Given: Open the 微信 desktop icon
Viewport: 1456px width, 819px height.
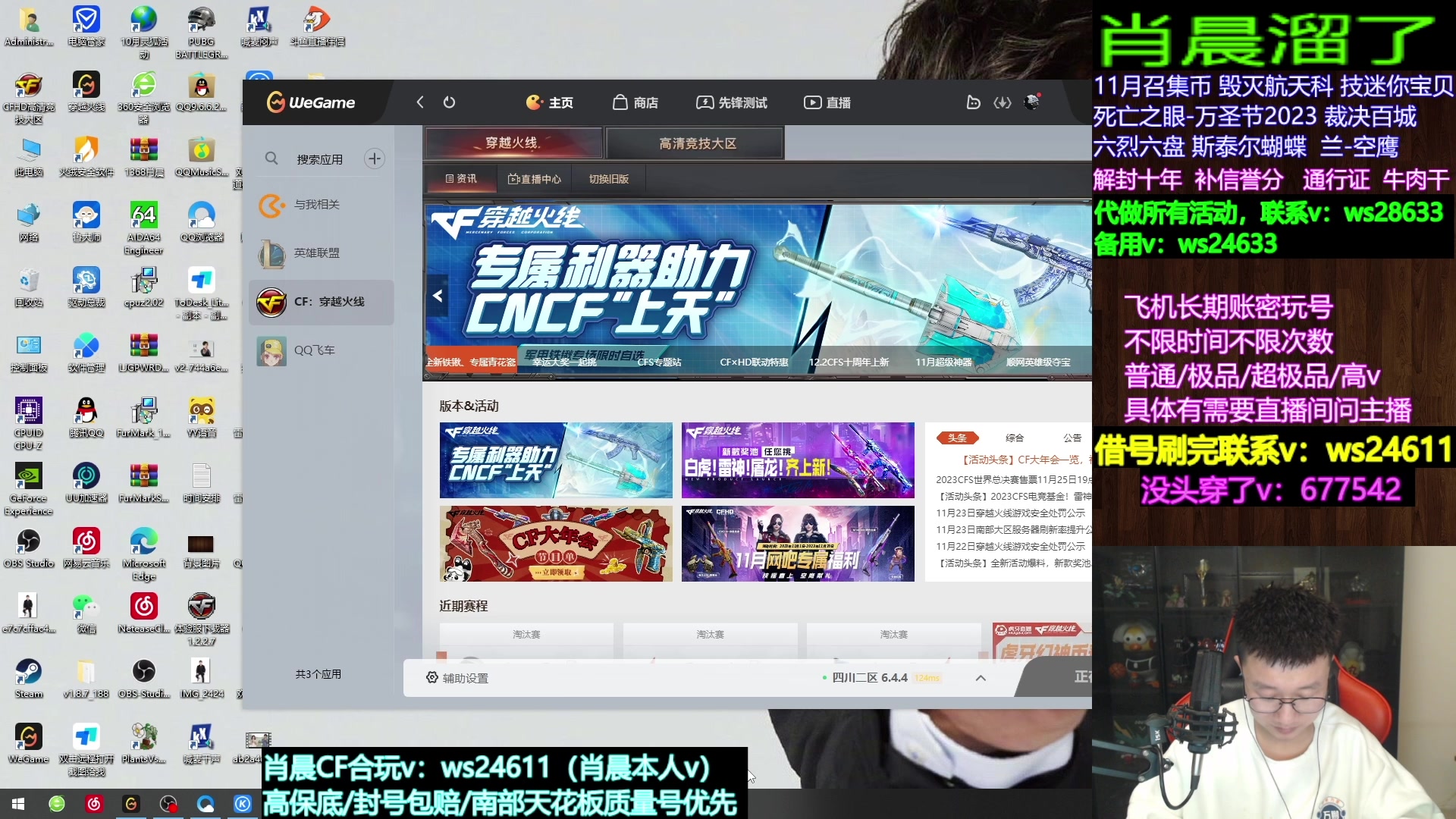Looking at the screenshot, I should (x=86, y=613).
